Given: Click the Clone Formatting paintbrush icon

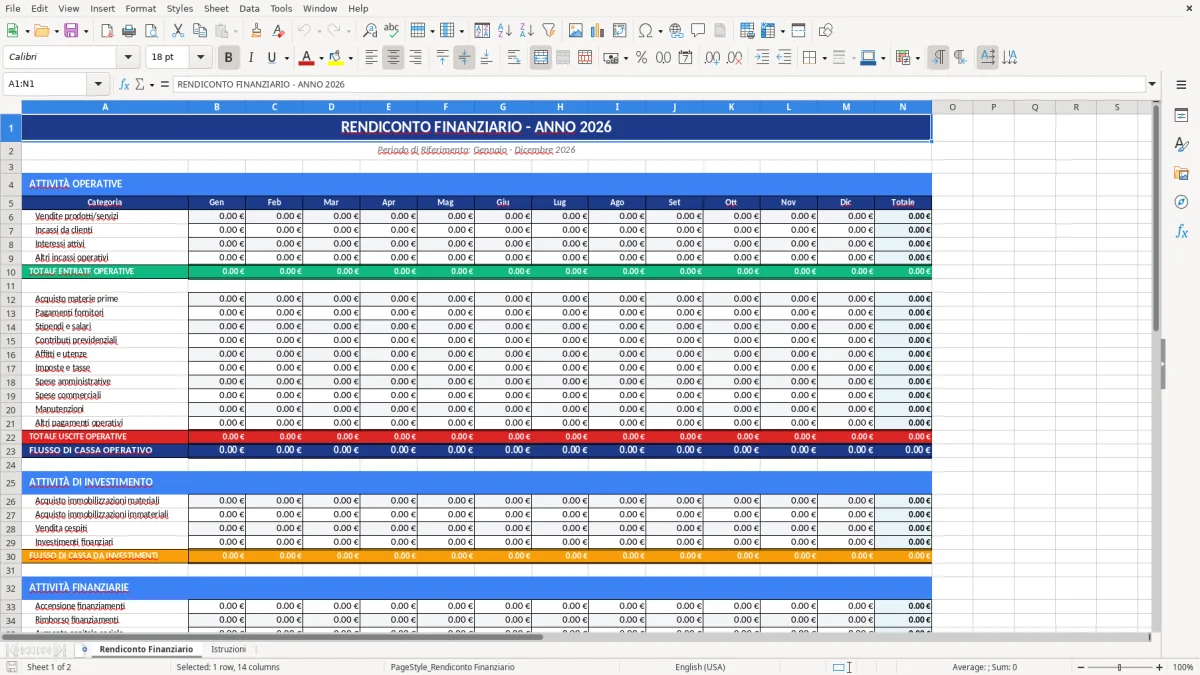Looking at the screenshot, I should pos(257,31).
